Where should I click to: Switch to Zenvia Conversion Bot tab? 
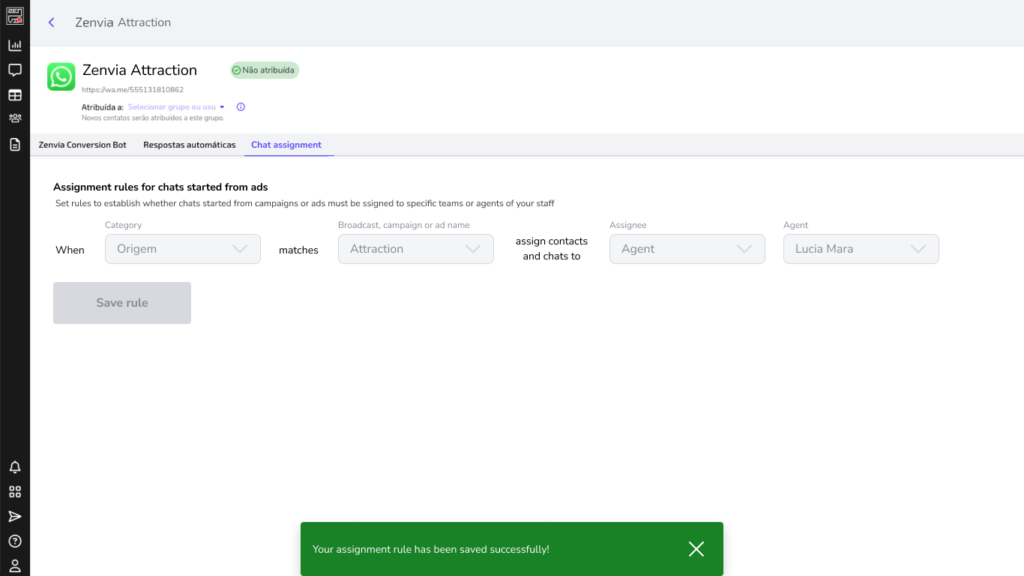(x=82, y=145)
